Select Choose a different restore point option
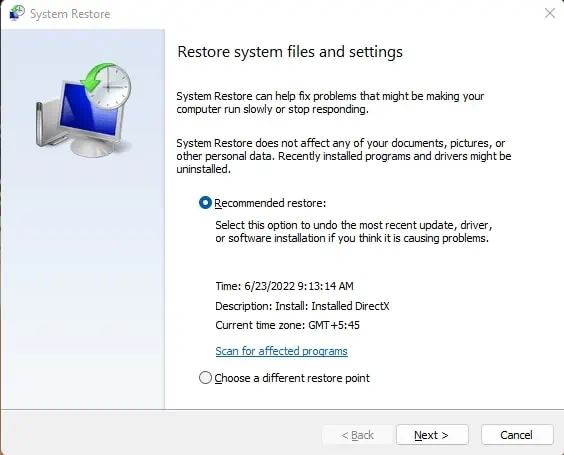This screenshot has width=564, height=455. pos(205,378)
